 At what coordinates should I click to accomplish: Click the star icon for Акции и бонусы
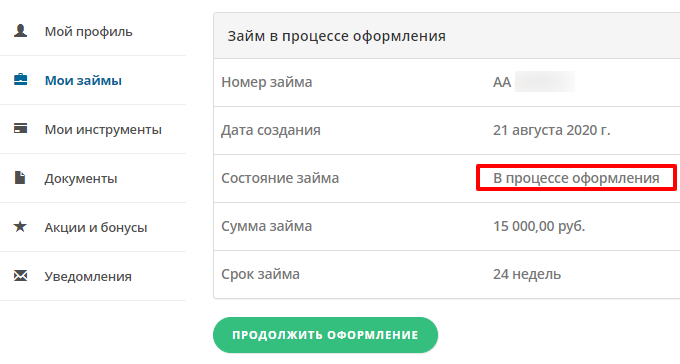coord(20,226)
